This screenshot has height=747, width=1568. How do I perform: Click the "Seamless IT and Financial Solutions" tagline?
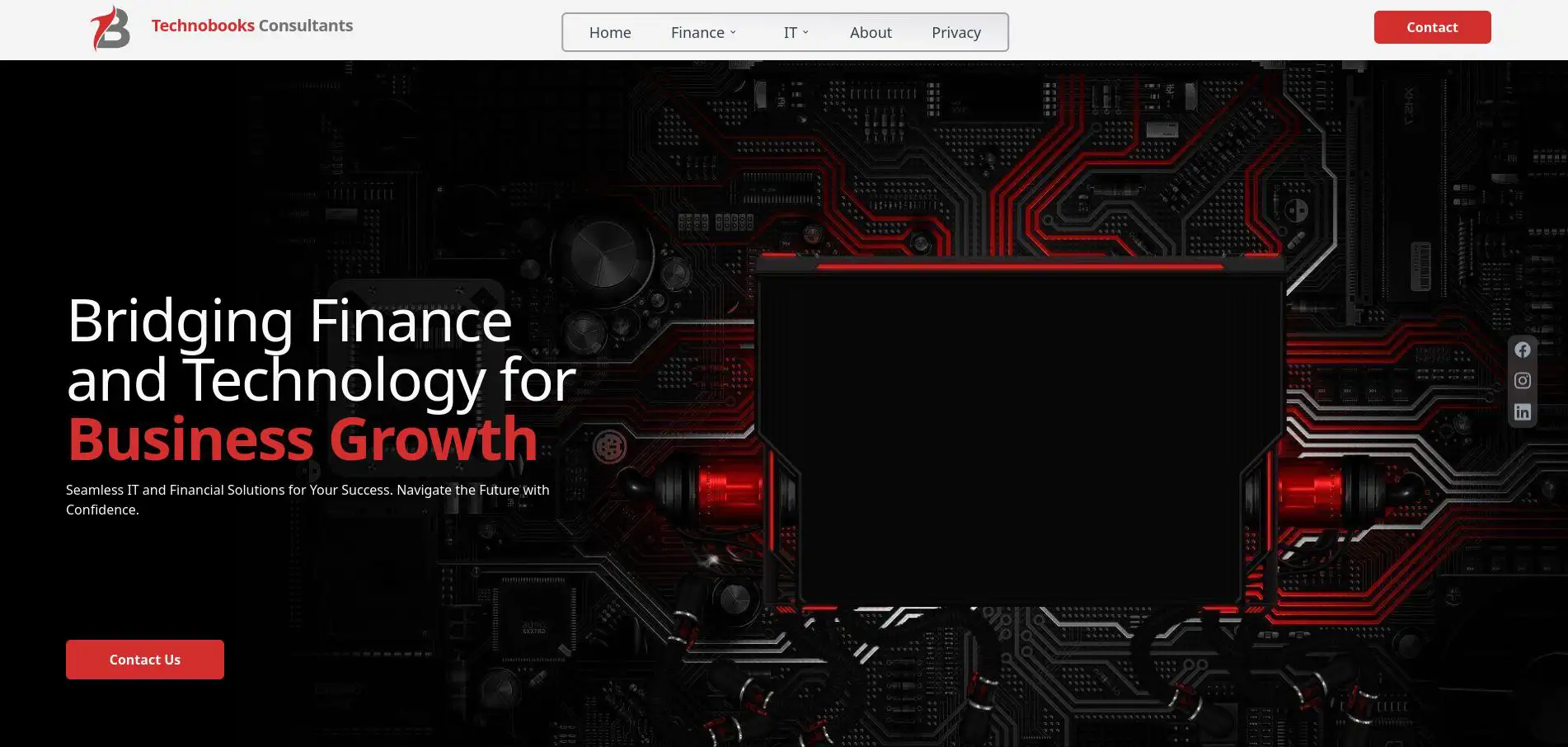[x=307, y=491]
